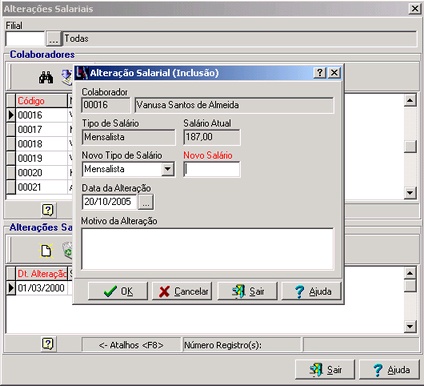Click the question mark icon beside Atalhos F8
Screen dimensions: 424x386
tap(48, 343)
